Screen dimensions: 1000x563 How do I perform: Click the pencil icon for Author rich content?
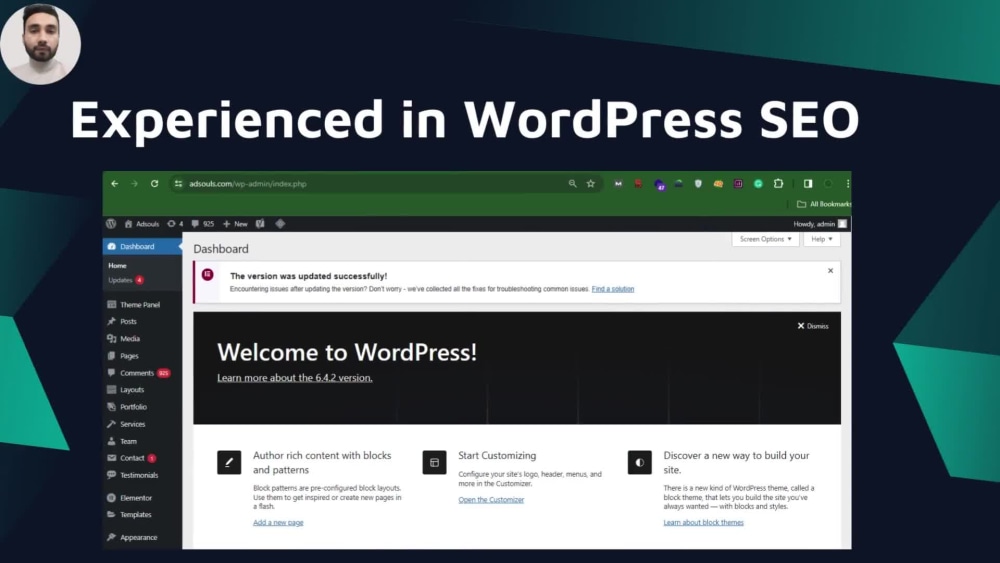point(229,462)
